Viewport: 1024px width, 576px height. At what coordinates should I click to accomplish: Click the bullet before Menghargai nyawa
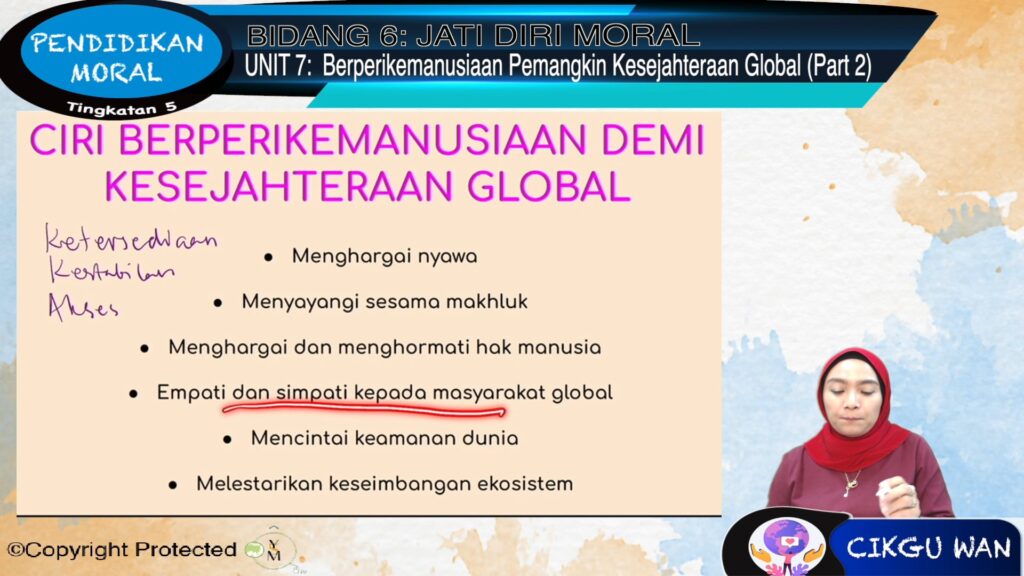tap(268, 258)
